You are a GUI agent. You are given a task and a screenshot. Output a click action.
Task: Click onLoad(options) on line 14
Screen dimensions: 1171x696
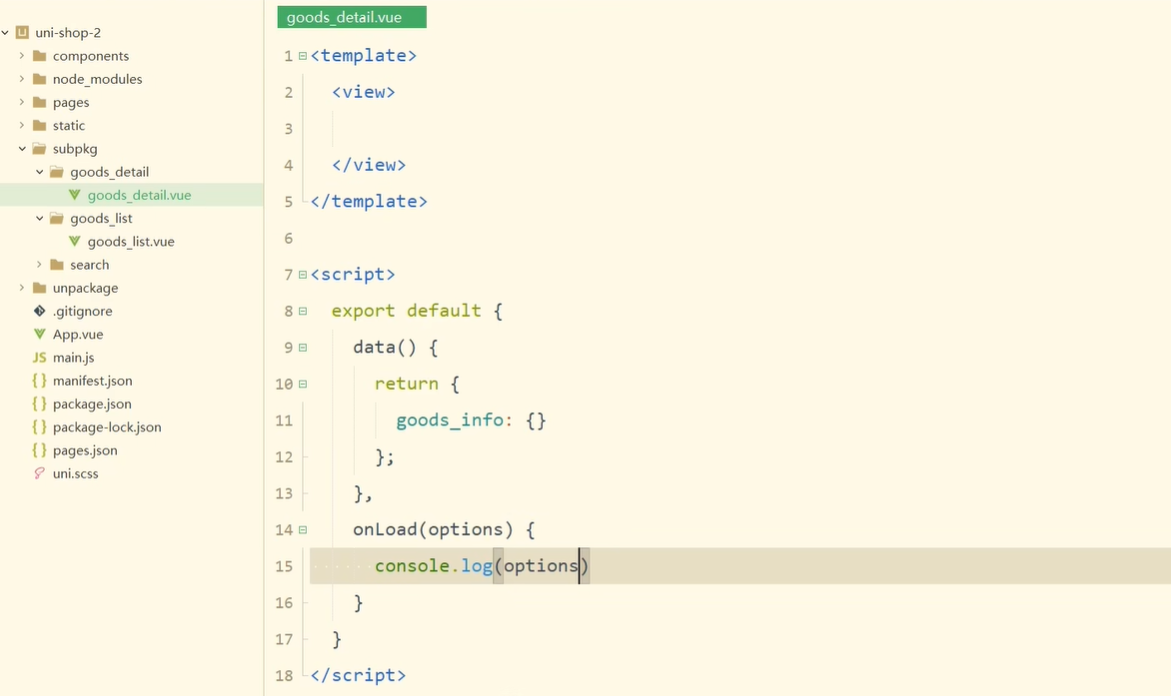click(x=433, y=530)
